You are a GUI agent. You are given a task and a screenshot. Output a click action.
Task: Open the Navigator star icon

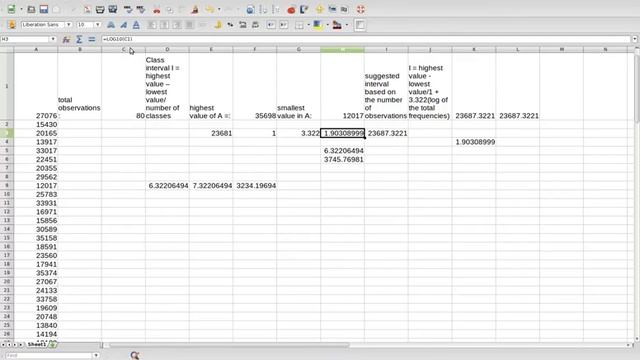pos(319,9)
